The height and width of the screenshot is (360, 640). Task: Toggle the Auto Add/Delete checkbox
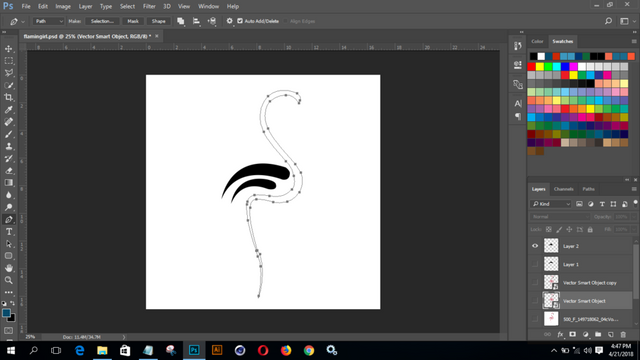240,21
